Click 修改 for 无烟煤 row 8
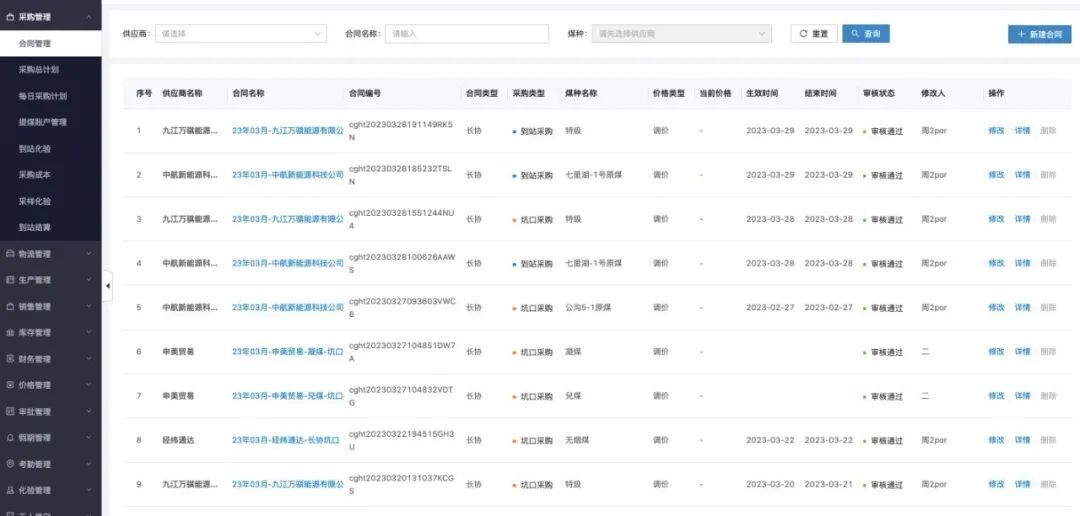Screen dimensions: 1080x516 point(996,440)
